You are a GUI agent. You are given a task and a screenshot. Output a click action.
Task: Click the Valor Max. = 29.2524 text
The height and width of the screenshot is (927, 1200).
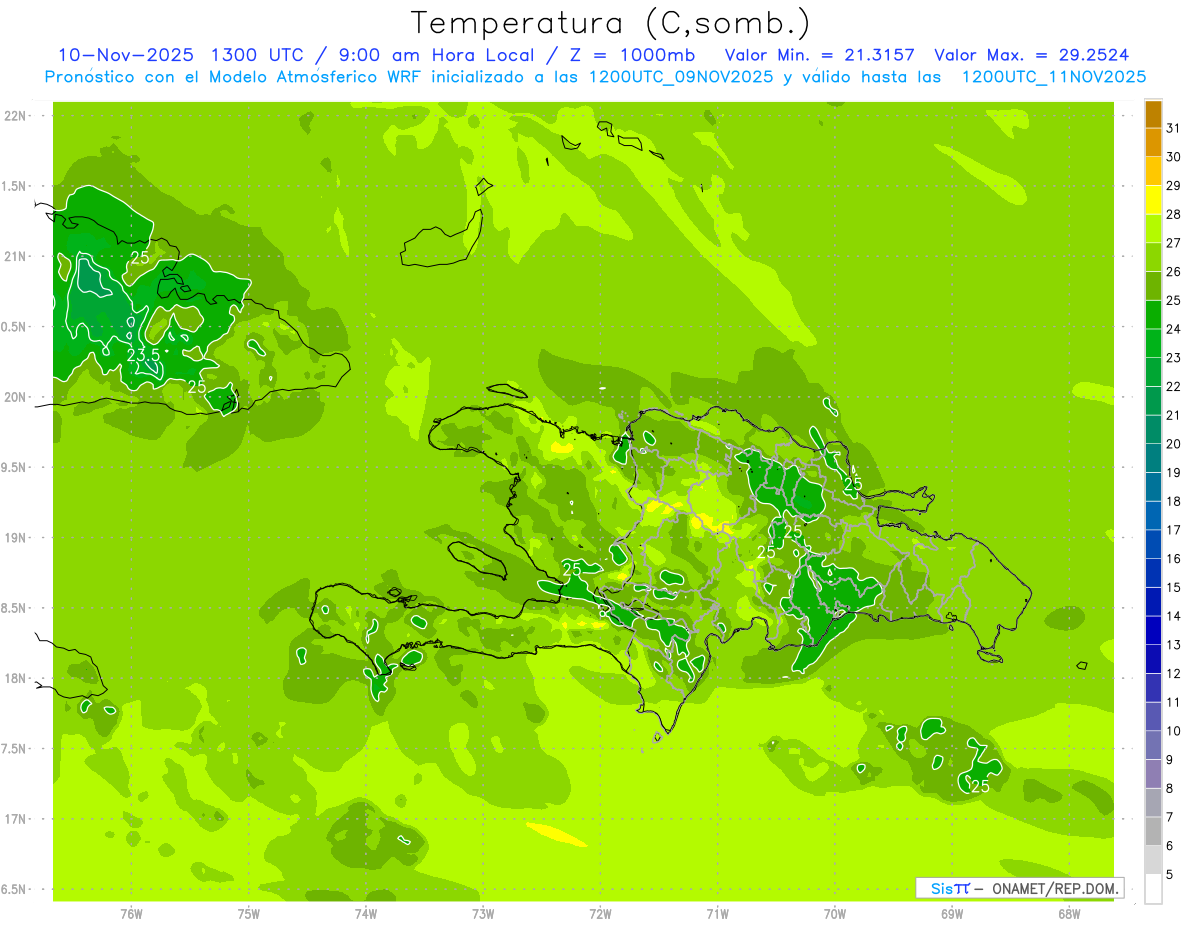pos(1031,55)
